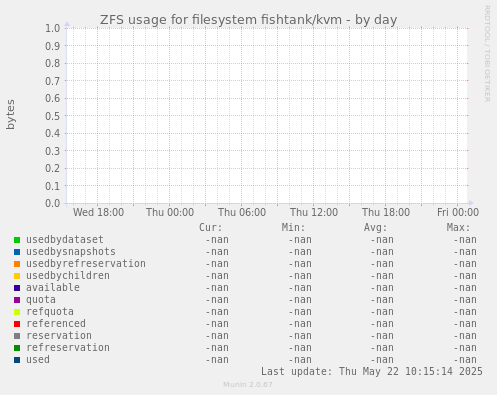Click the Avg: column header
The width and height of the screenshot is (497, 395).
click(x=376, y=228)
